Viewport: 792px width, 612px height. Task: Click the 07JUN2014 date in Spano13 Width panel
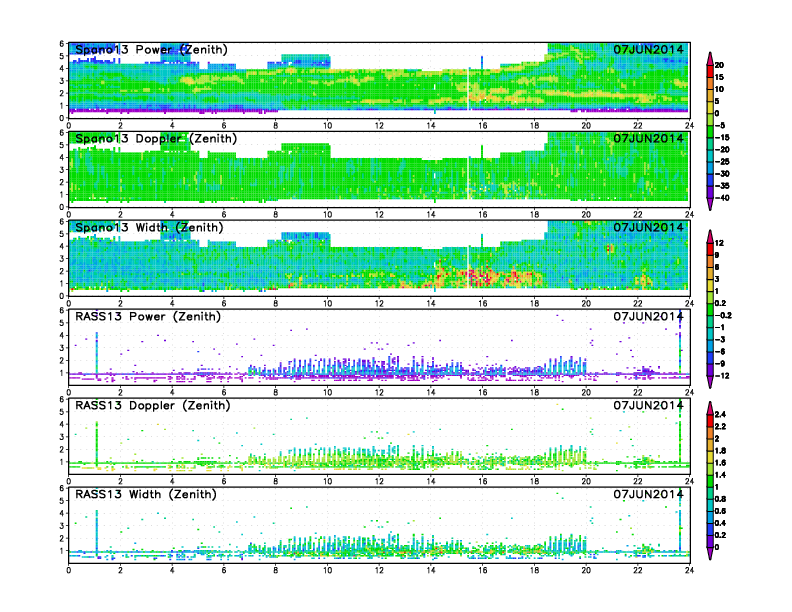649,227
